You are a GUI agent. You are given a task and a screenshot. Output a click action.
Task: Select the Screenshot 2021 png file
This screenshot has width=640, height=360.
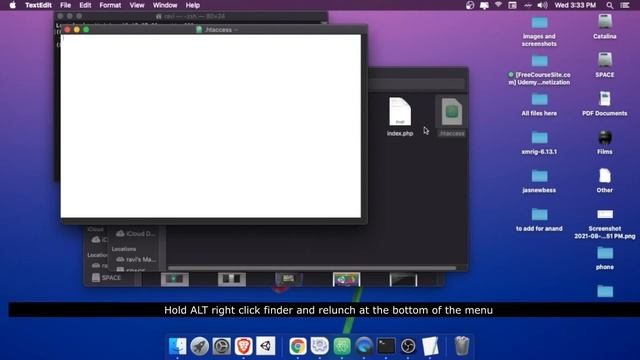605,224
